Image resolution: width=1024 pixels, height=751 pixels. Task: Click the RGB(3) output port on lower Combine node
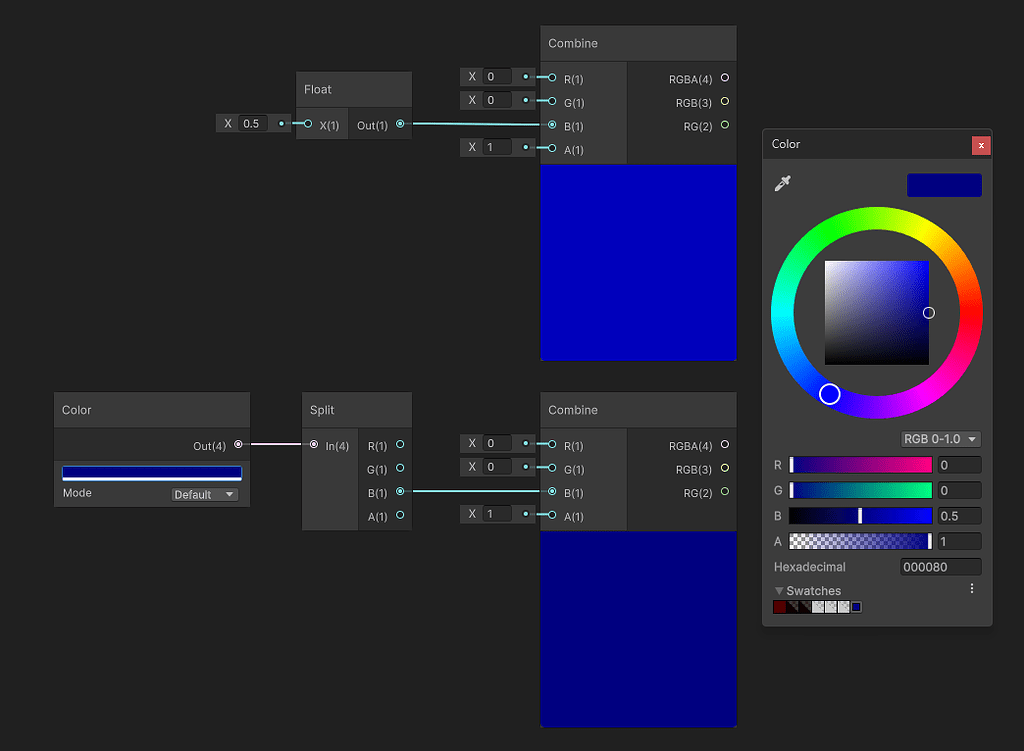pyautogui.click(x=724, y=468)
